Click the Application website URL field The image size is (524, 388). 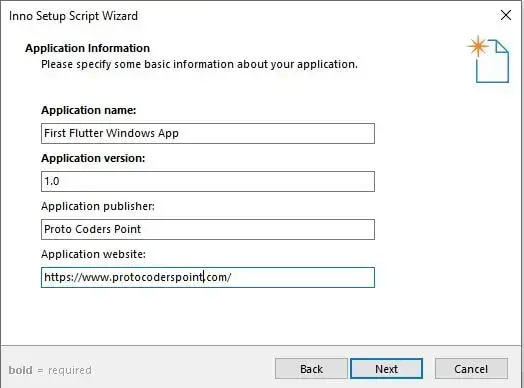point(208,277)
